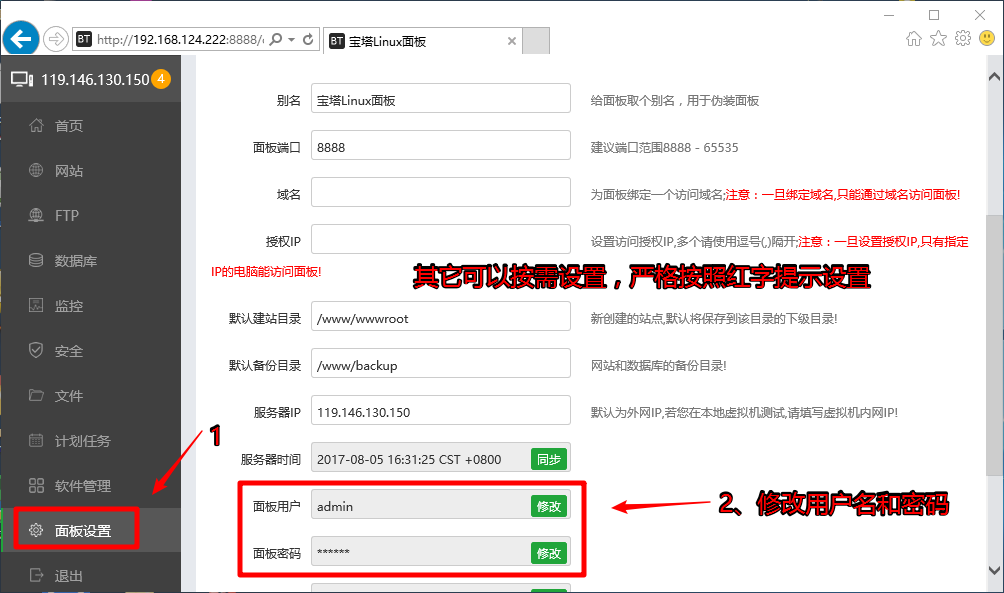The height and width of the screenshot is (593, 1004).
Task: Click the browser forward arrow button
Action: (x=56, y=39)
